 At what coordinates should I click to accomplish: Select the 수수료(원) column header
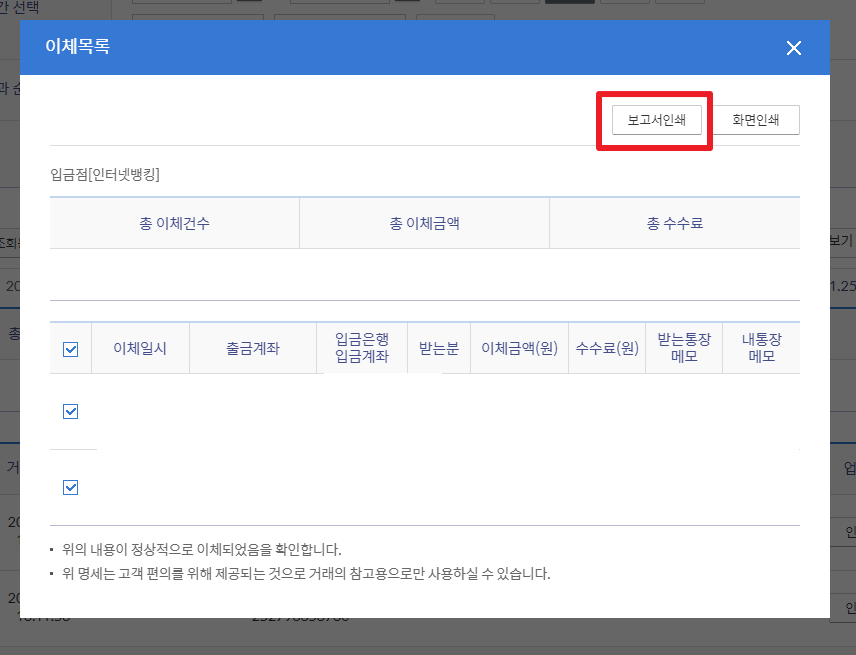point(607,349)
